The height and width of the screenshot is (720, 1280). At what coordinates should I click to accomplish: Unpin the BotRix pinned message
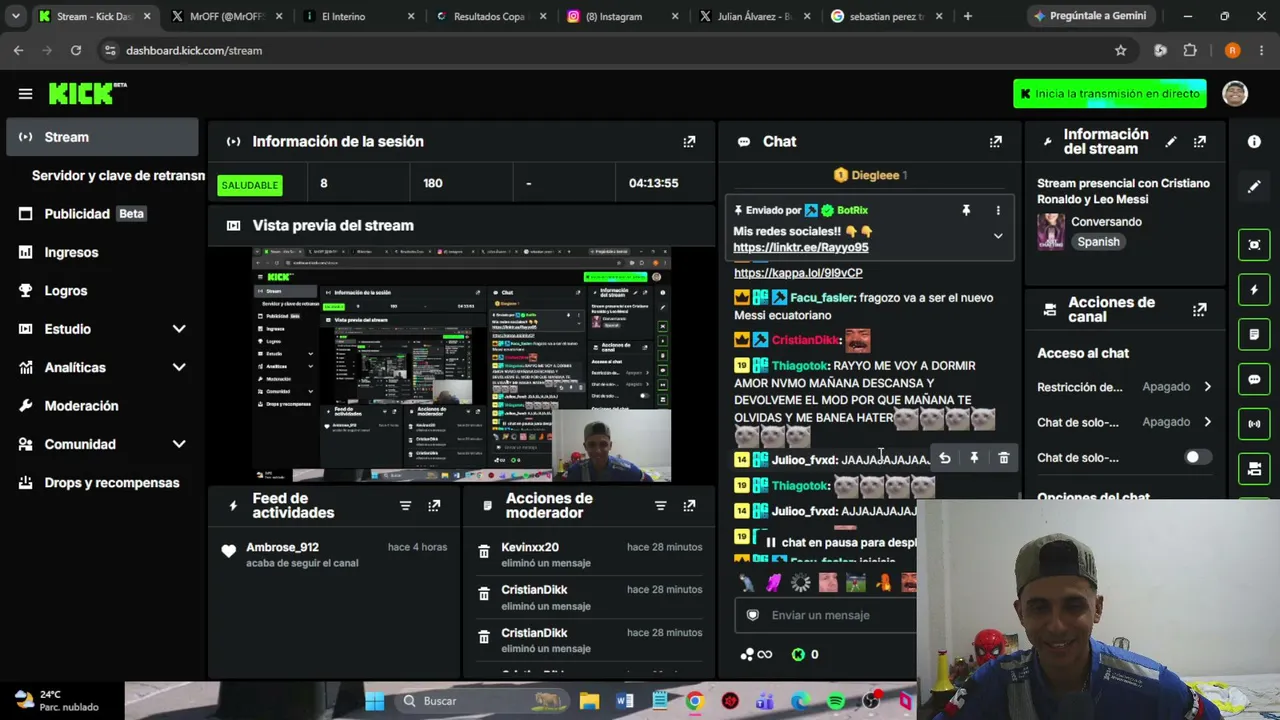pos(966,211)
